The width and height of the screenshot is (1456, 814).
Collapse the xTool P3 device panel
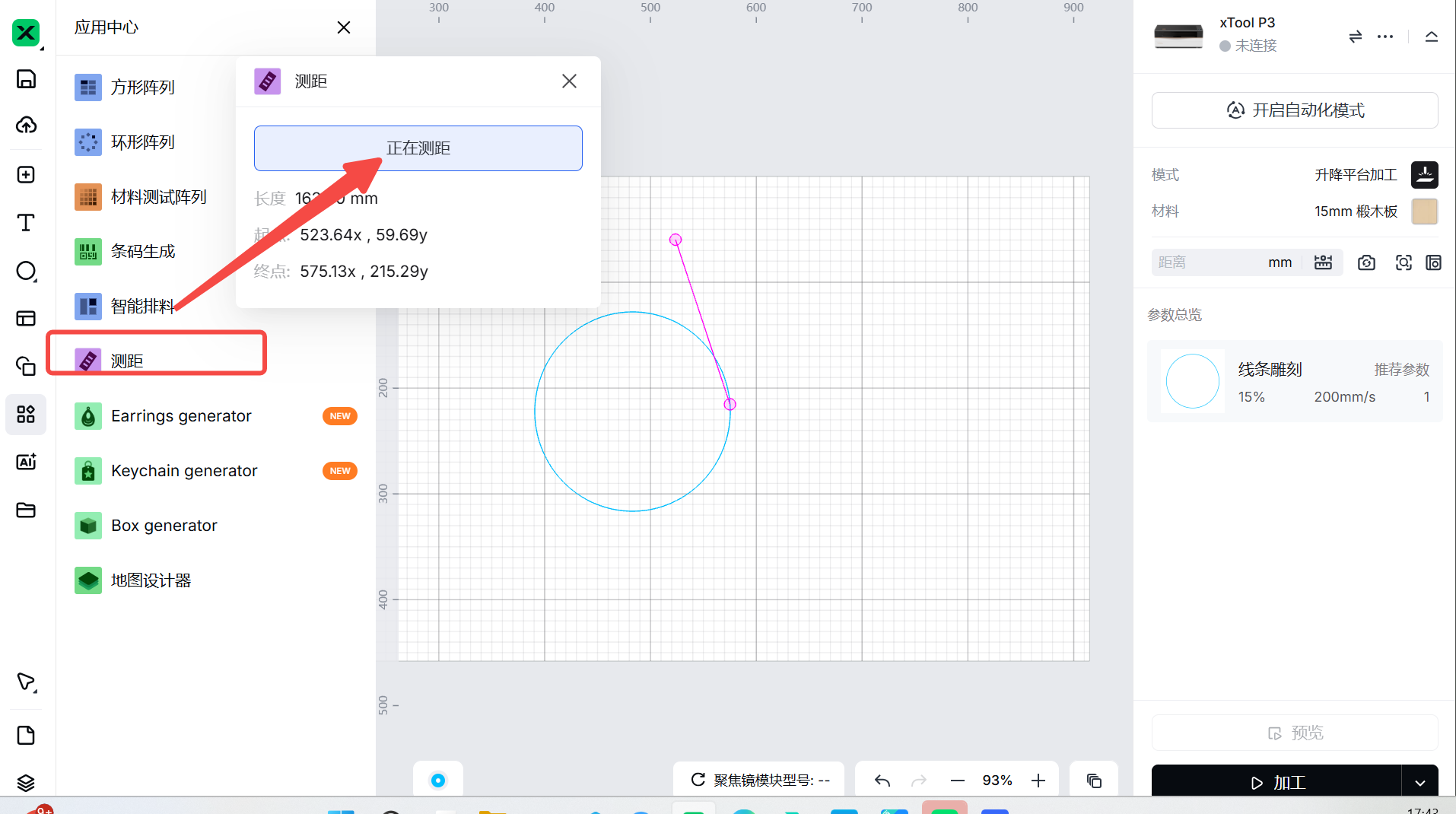tap(1431, 37)
